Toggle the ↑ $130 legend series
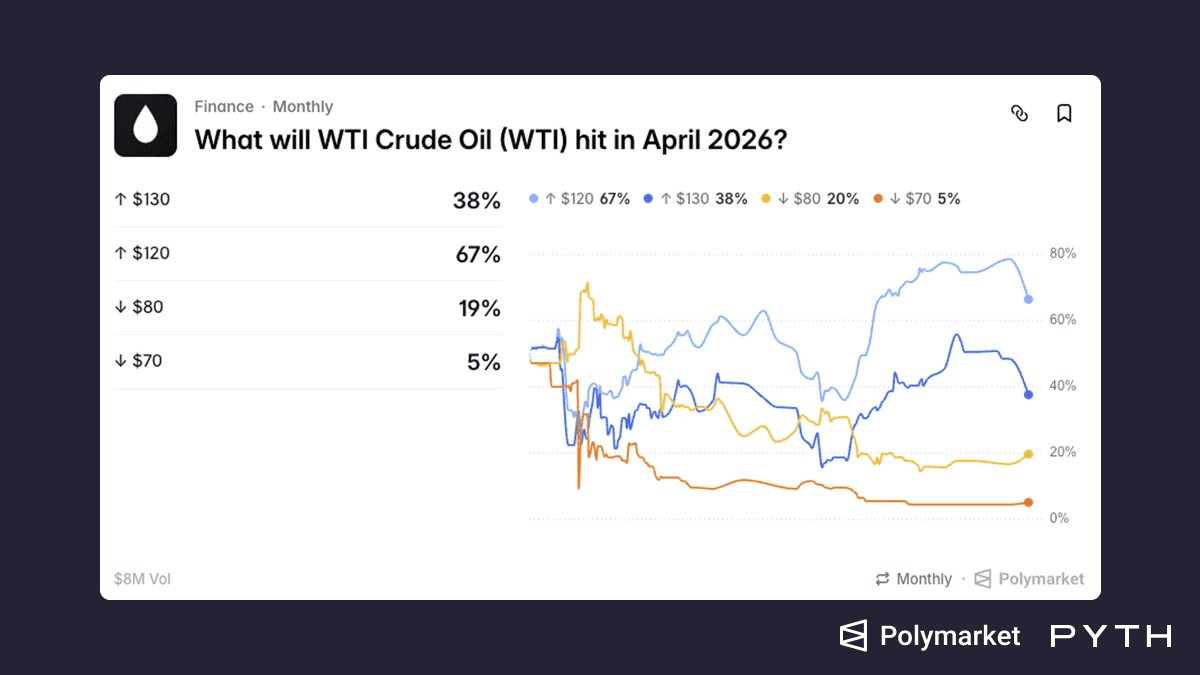 coord(696,199)
